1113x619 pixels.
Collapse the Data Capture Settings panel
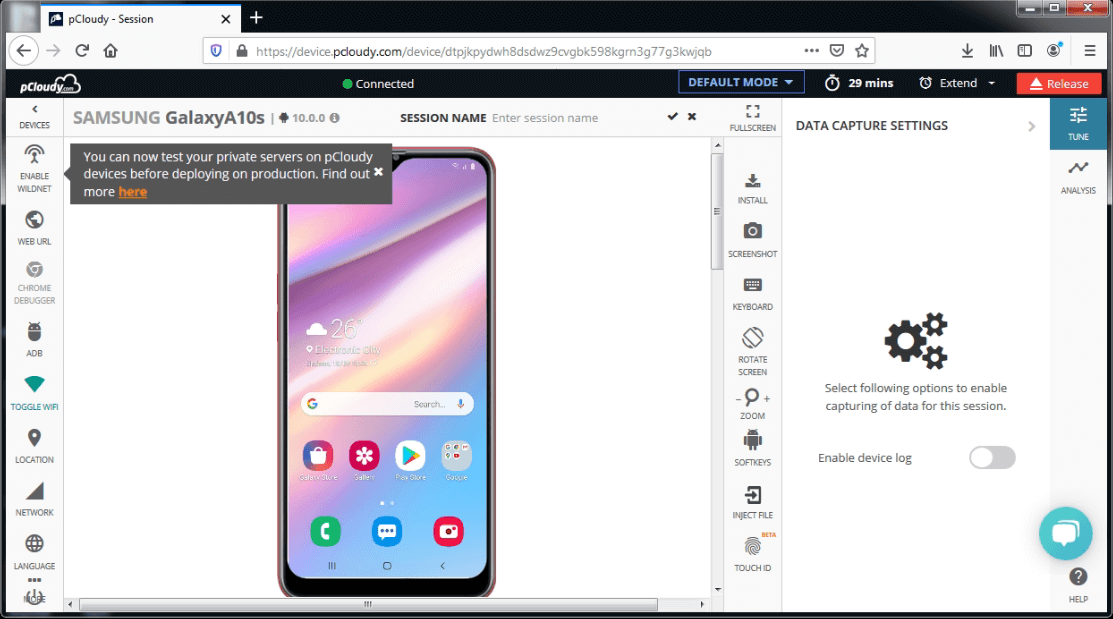(x=1031, y=126)
